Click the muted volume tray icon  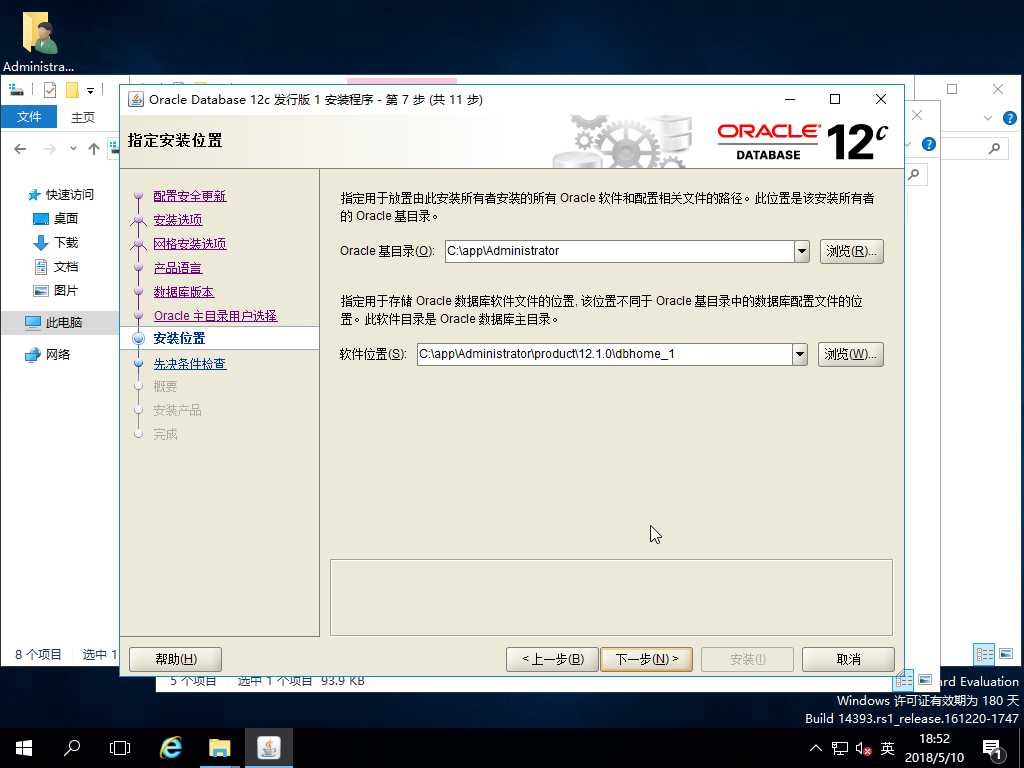point(863,748)
